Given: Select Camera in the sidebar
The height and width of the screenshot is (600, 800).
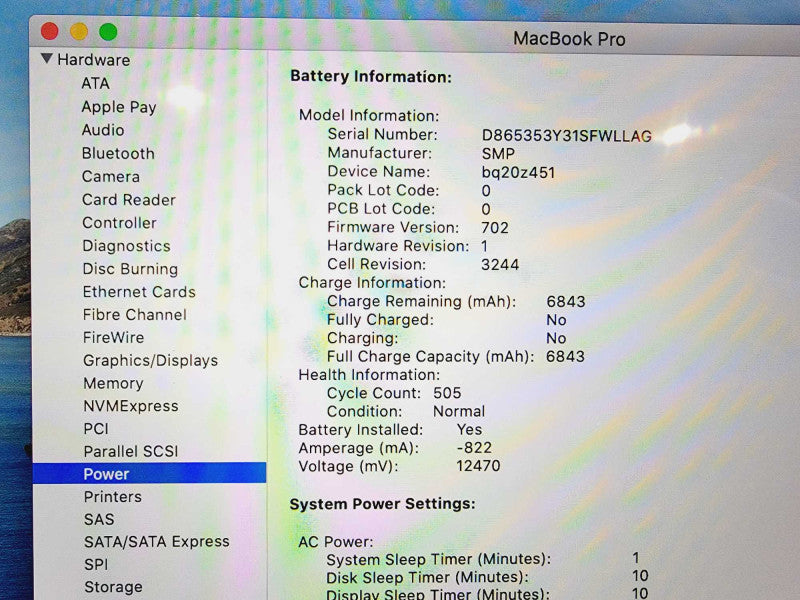Looking at the screenshot, I should [x=111, y=177].
